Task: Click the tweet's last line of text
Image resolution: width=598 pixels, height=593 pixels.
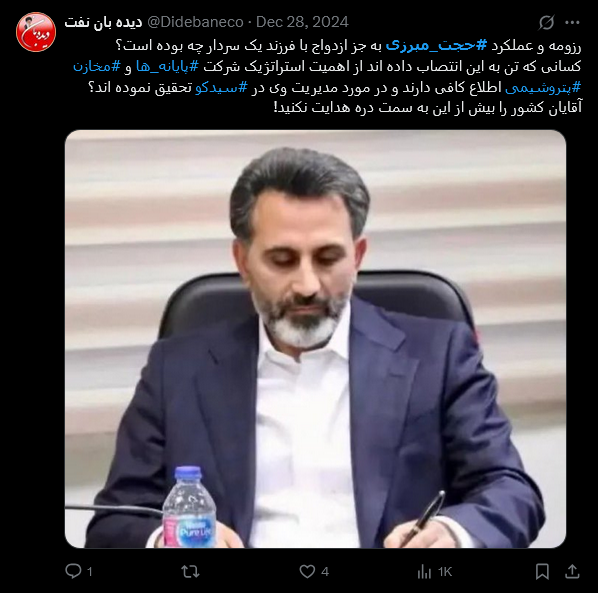Action: pos(428,108)
